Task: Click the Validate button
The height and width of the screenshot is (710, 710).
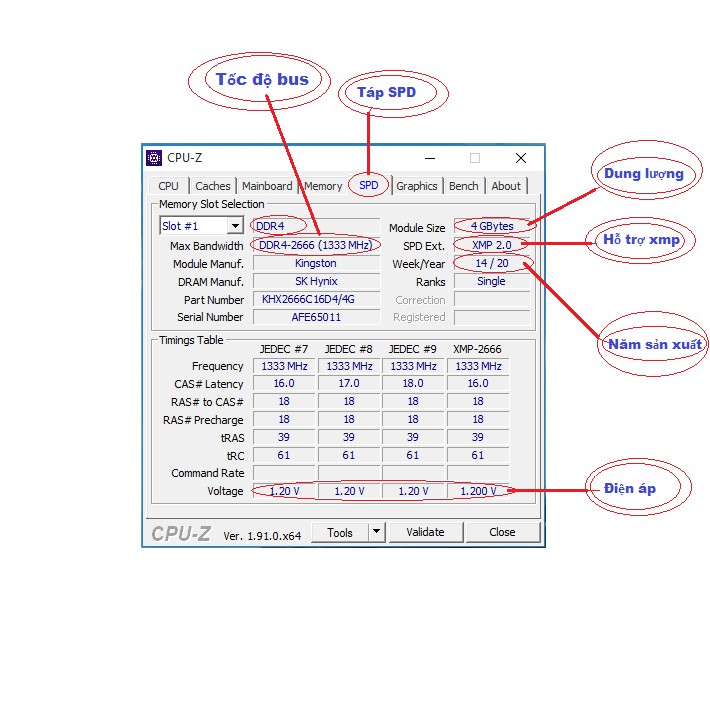Action: (x=425, y=532)
